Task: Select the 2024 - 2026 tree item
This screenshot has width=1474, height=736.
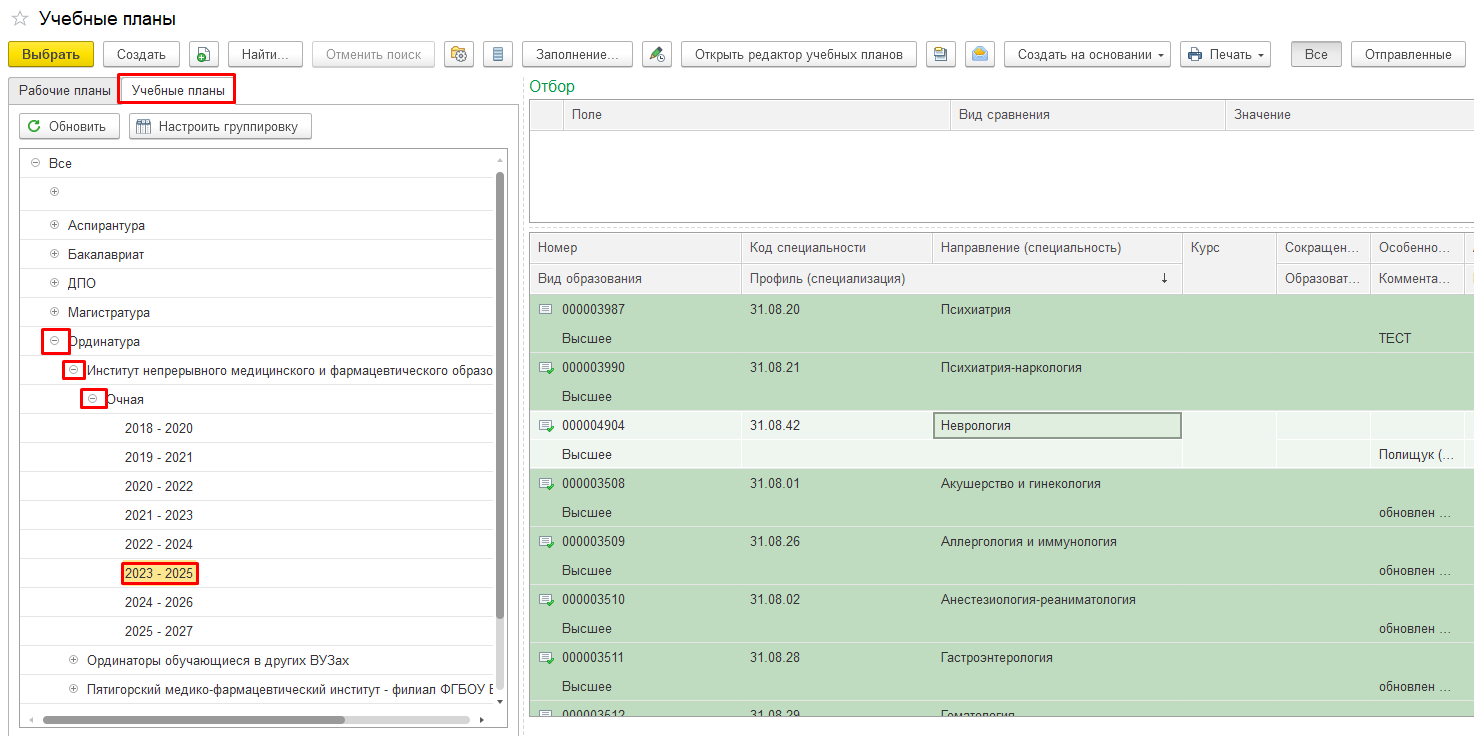Action: pyautogui.click(x=159, y=602)
